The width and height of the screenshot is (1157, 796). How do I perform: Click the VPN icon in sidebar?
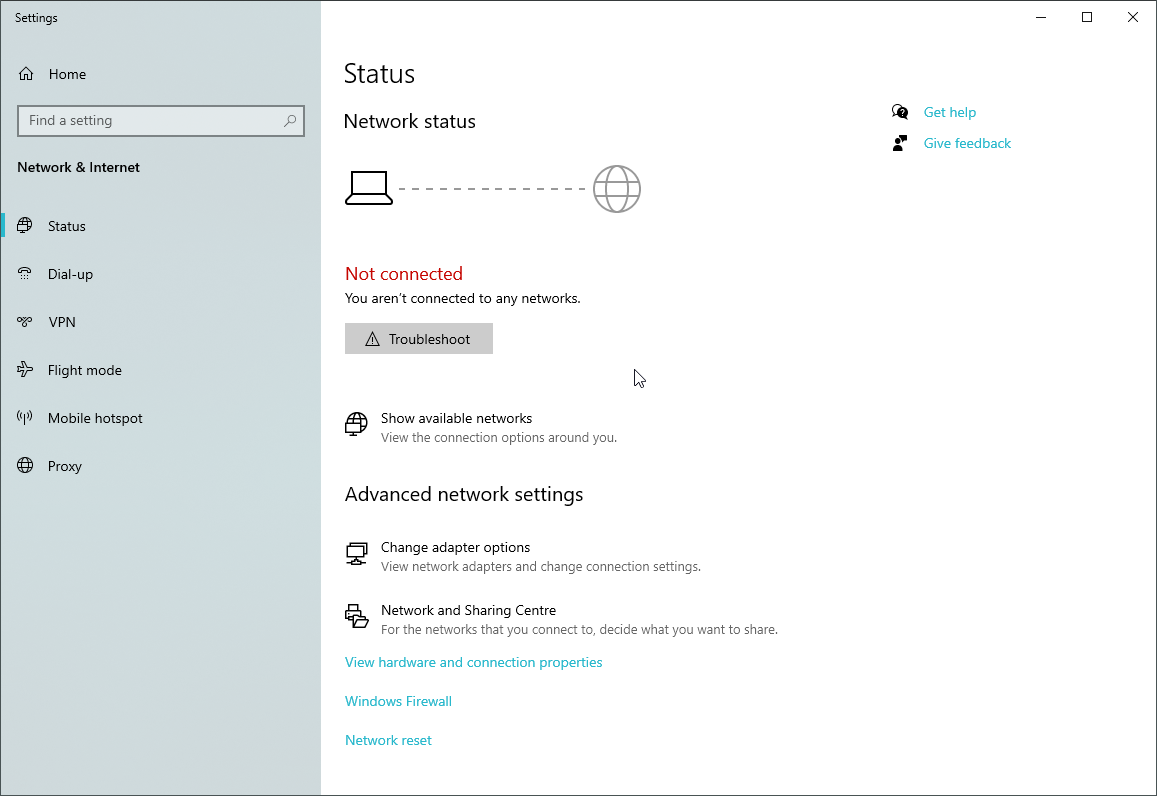click(25, 321)
